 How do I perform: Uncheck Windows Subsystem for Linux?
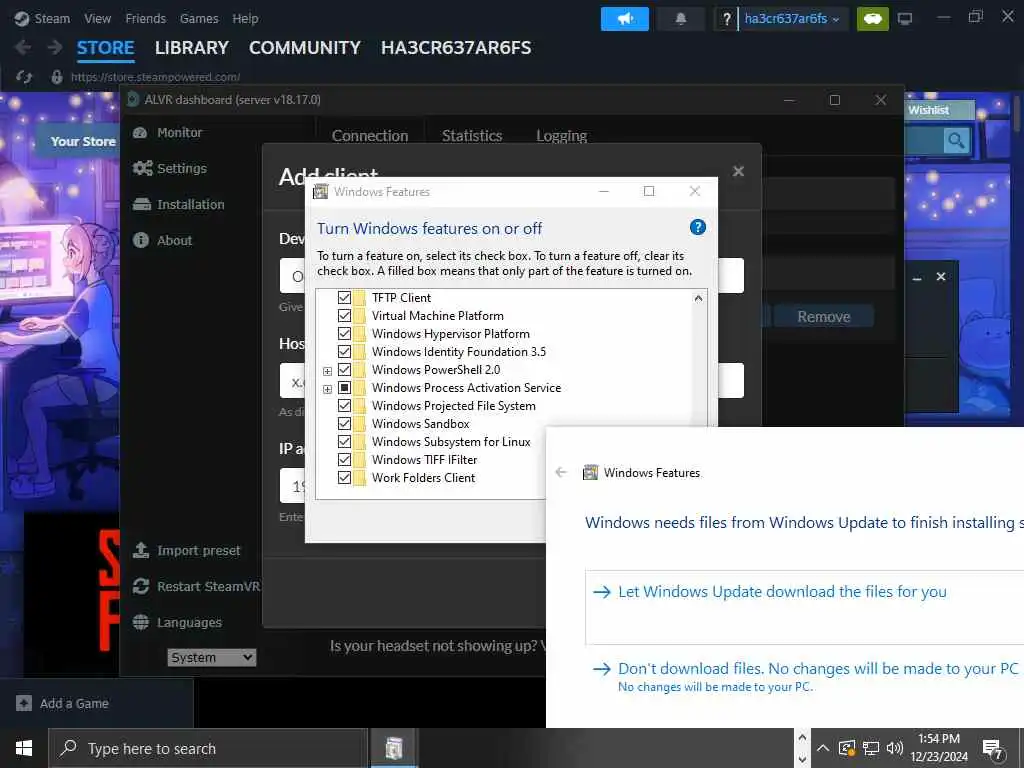[x=344, y=441]
